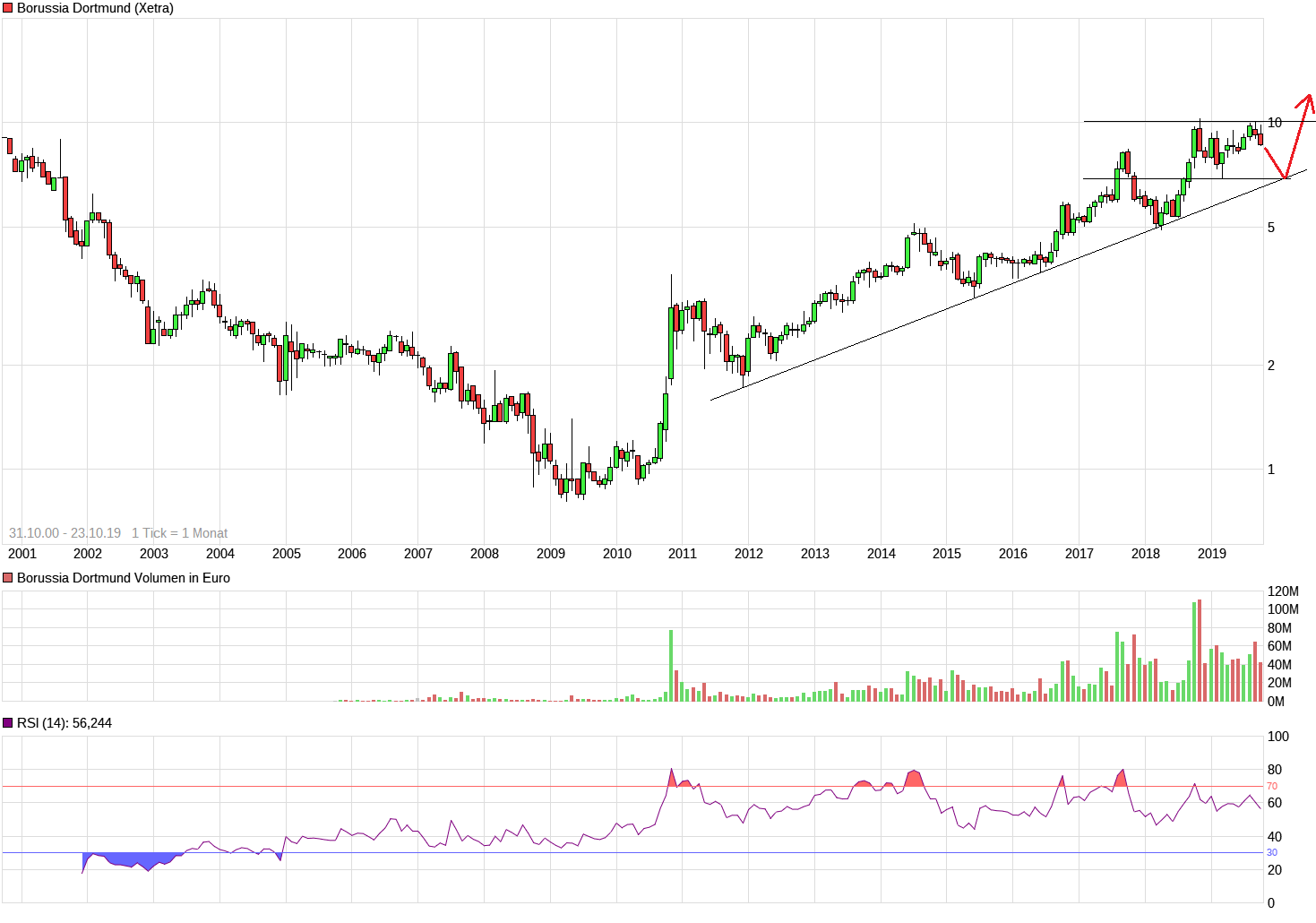Viewport: 1316px width, 923px height.
Task: Select the 2013 year label
Action: 815,554
